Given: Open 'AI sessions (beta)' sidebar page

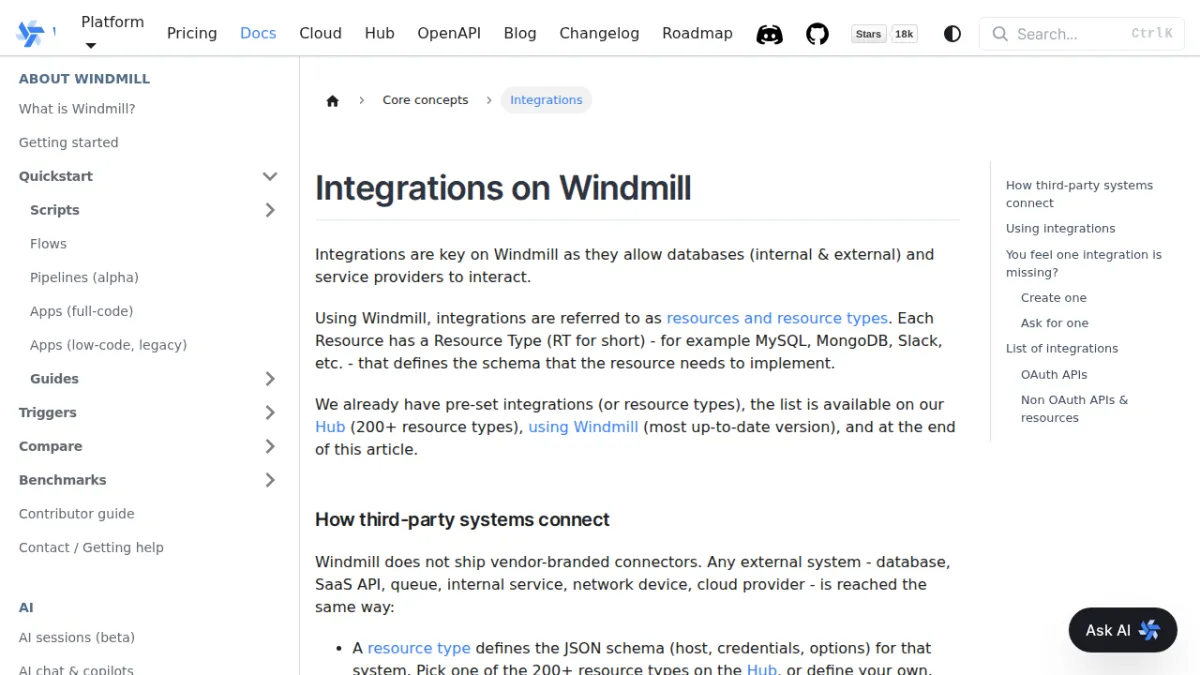Looking at the screenshot, I should coord(77,638).
